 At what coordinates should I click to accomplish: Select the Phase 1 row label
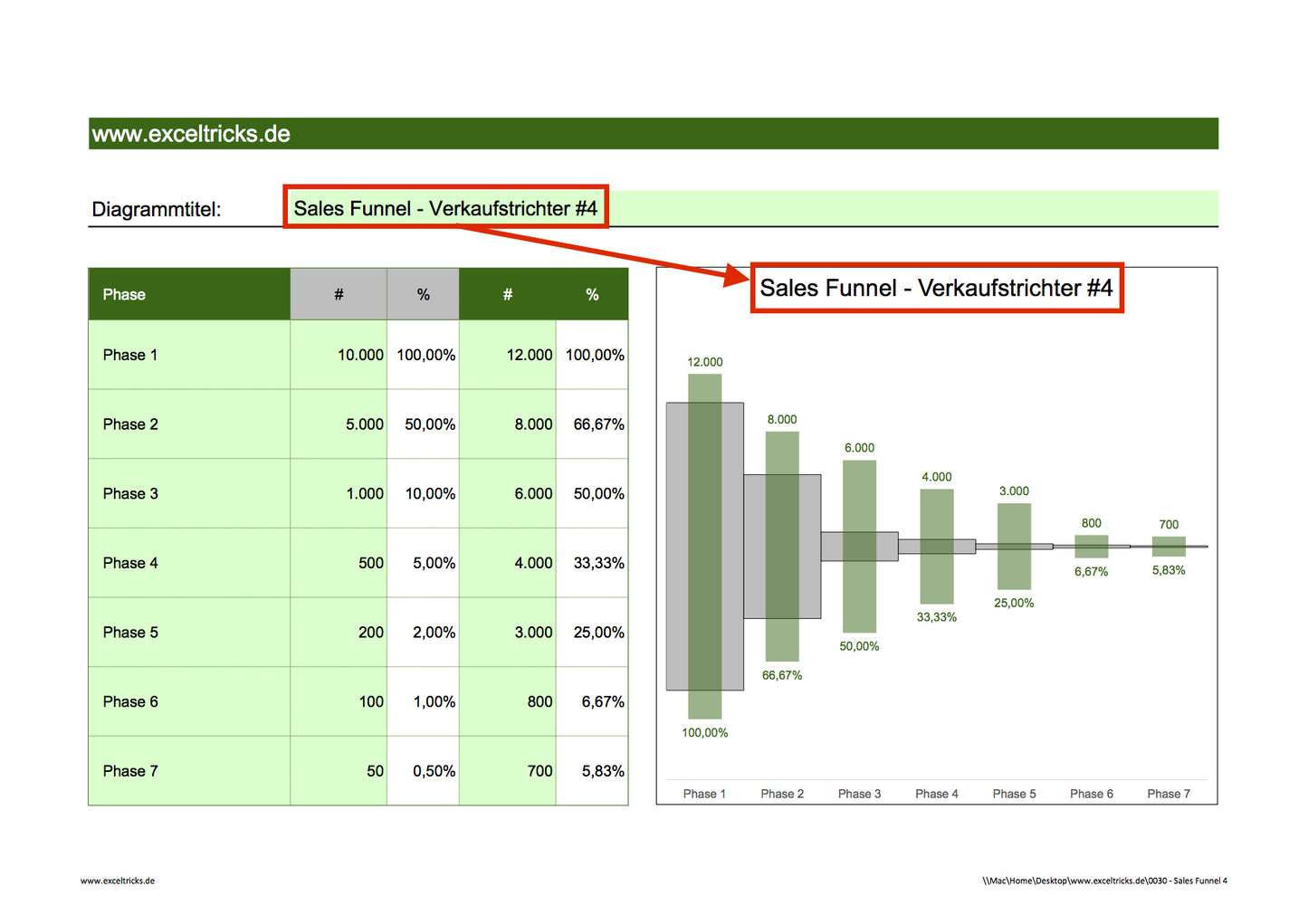(129, 354)
